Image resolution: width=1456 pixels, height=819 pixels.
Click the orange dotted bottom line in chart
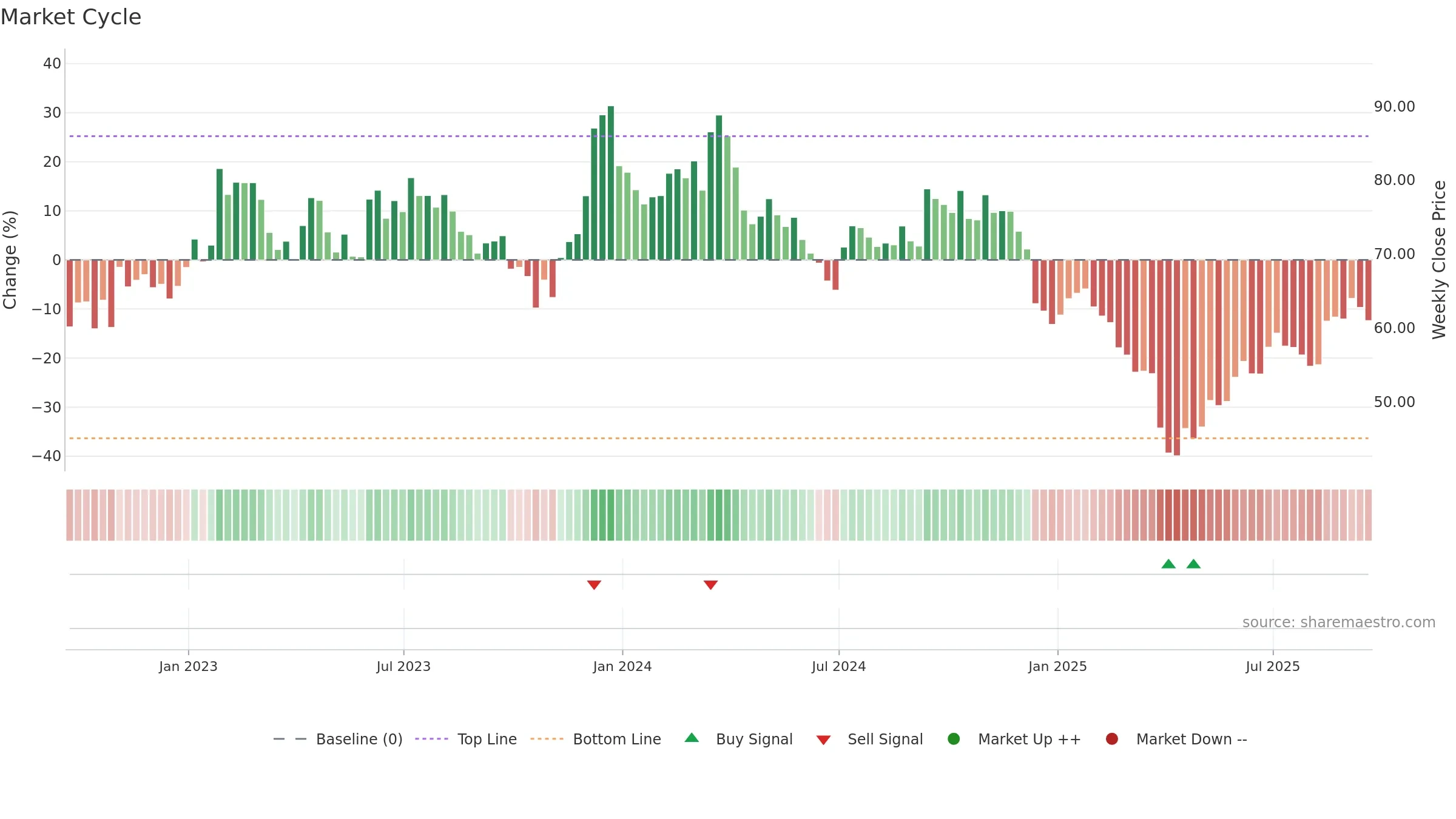pos(719,438)
